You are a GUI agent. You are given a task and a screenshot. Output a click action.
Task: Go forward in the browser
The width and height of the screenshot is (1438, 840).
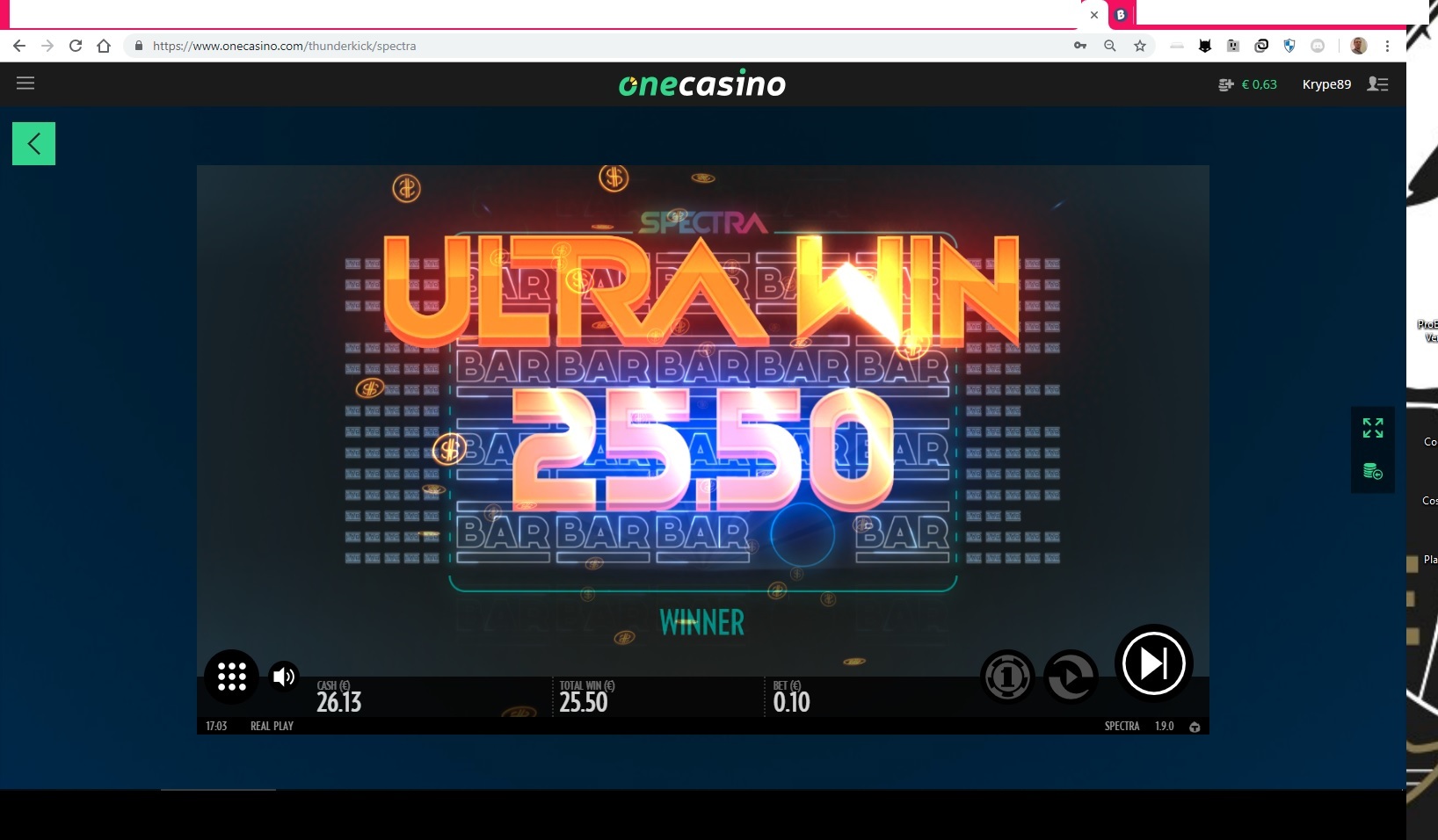47,46
